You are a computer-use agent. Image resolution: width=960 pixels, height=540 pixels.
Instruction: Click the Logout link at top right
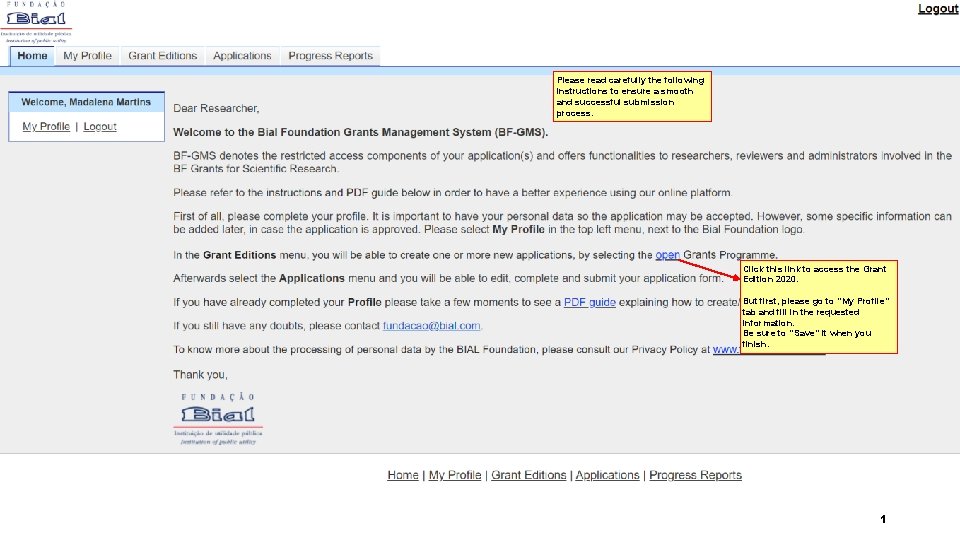[938, 9]
